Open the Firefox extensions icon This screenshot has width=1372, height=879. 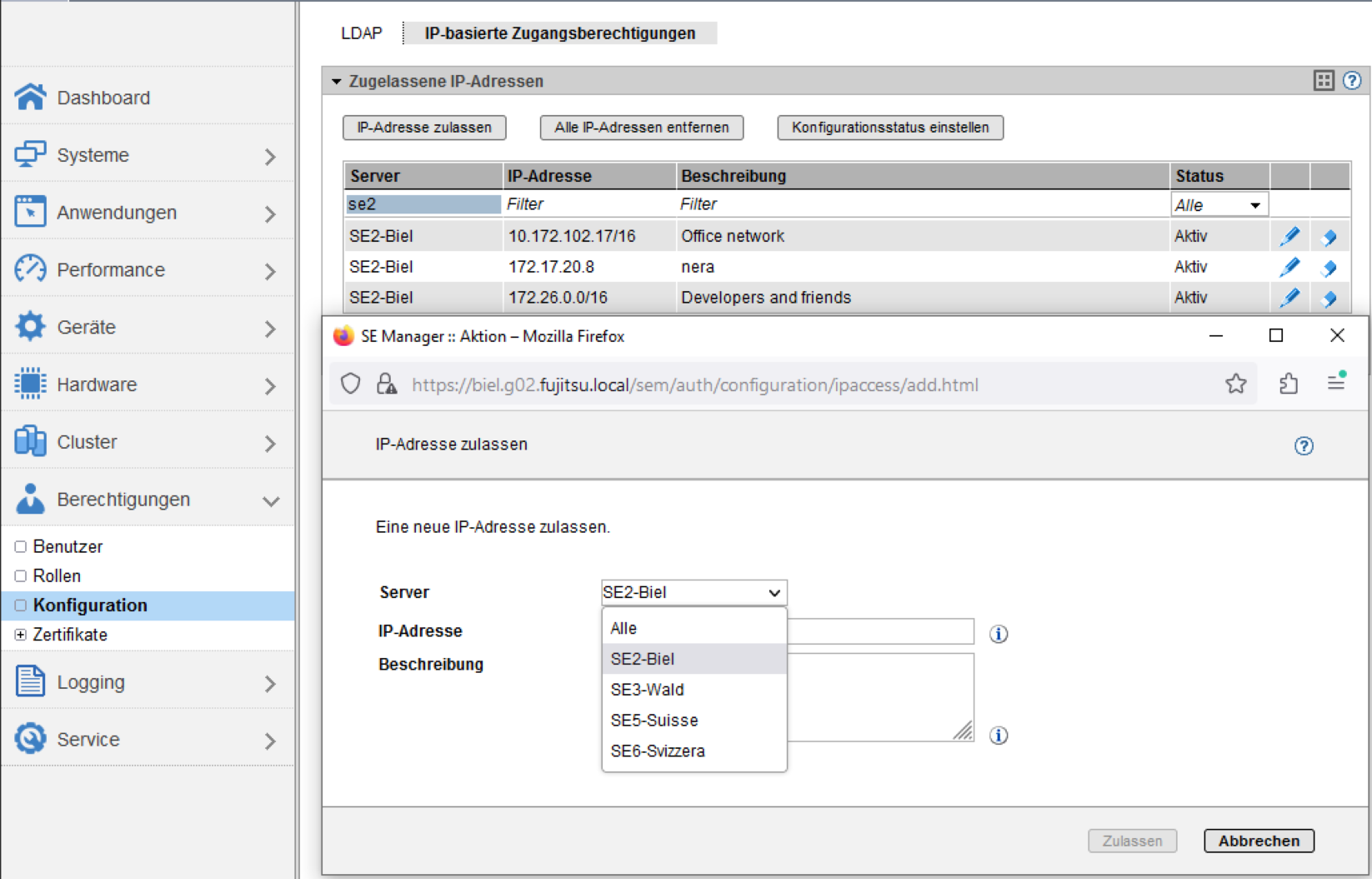pos(1288,384)
